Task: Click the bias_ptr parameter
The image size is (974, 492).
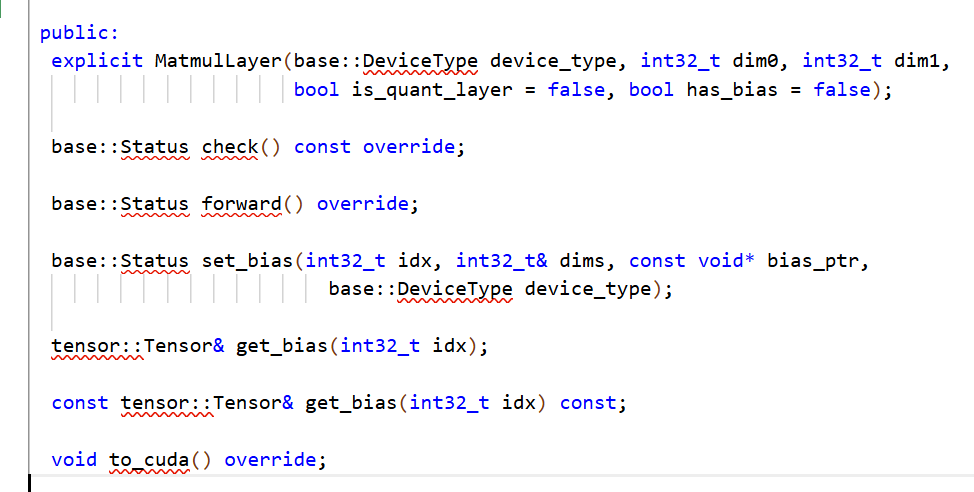Action: (x=812, y=261)
